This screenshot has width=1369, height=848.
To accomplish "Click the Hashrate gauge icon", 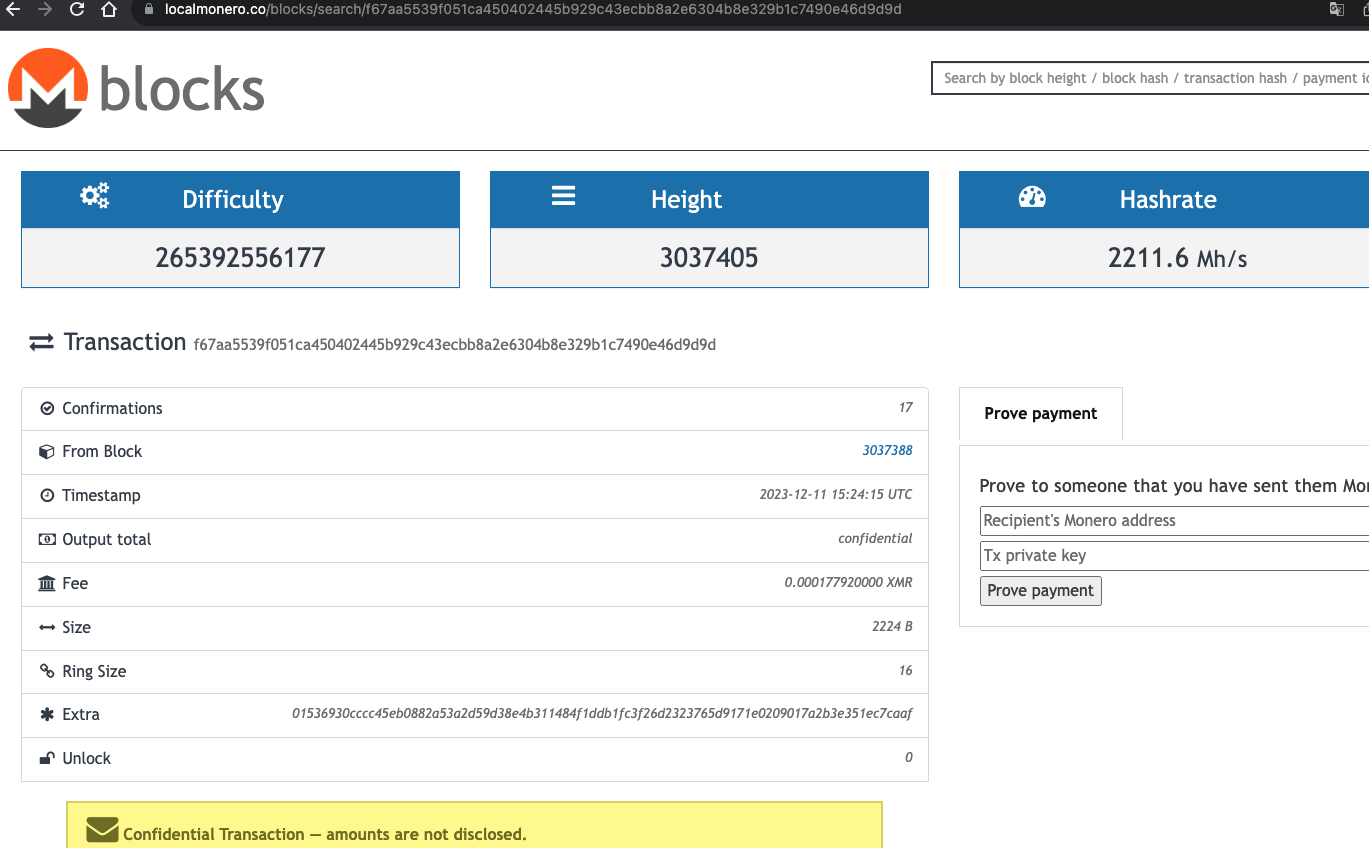I will click(x=1032, y=197).
